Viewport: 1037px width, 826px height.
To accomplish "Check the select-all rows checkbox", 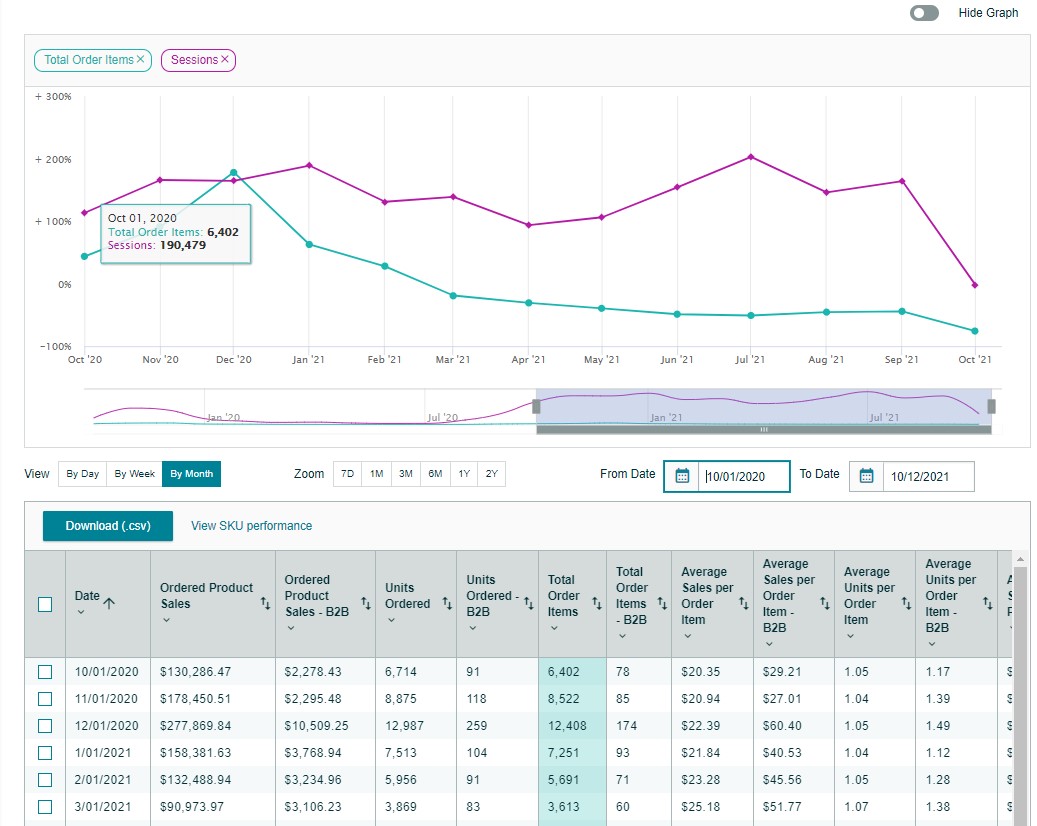I will (x=45, y=604).
